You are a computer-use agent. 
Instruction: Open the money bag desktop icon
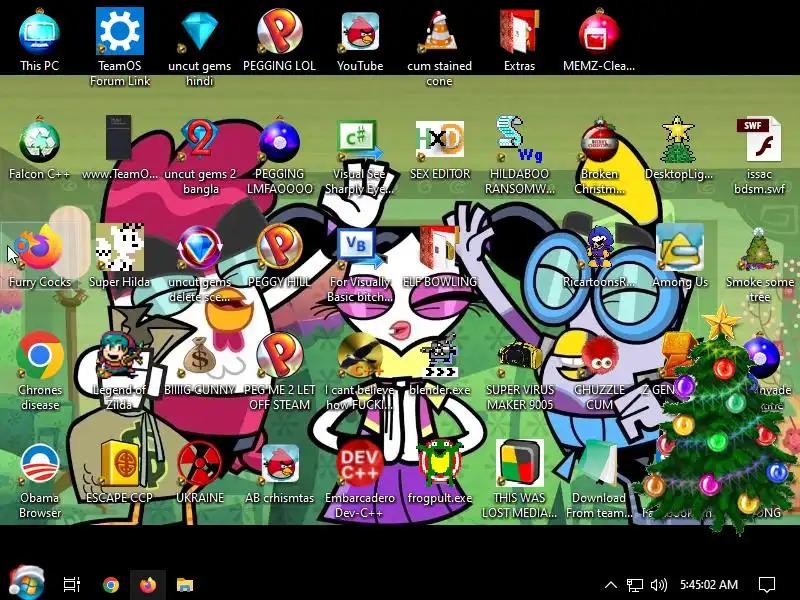pyautogui.click(x=199, y=355)
